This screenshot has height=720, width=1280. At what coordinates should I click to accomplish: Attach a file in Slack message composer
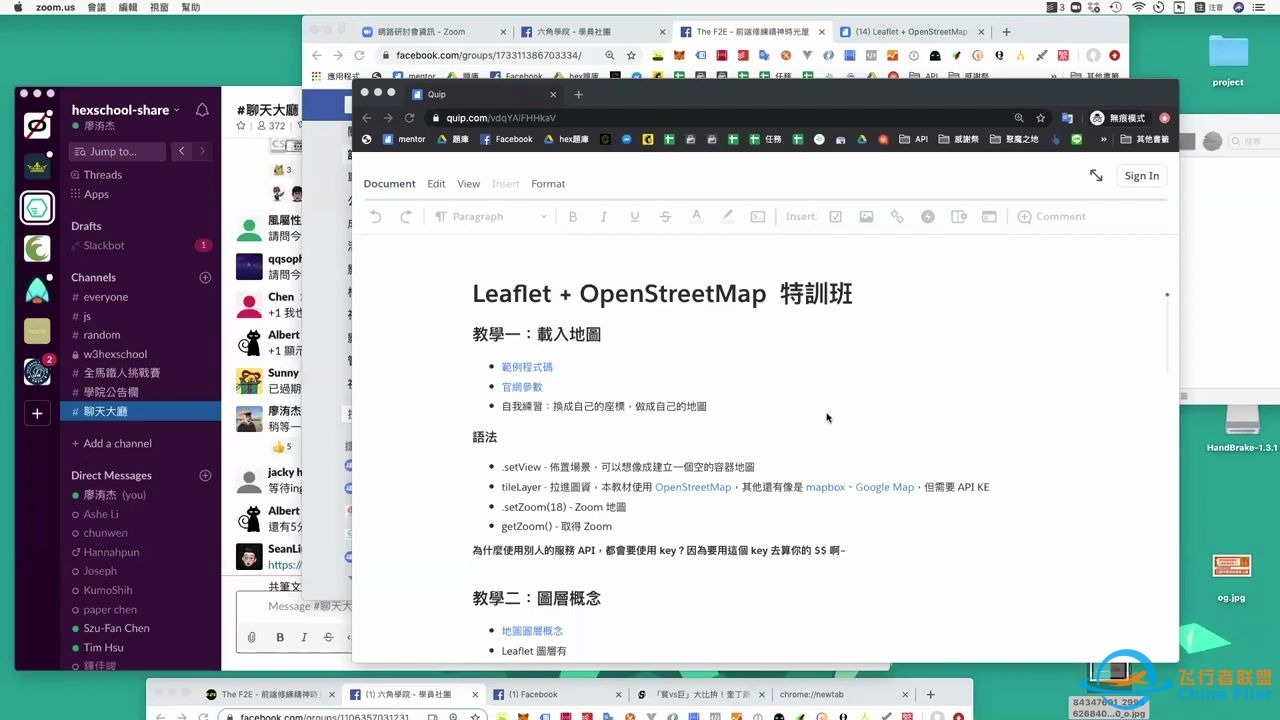point(252,637)
